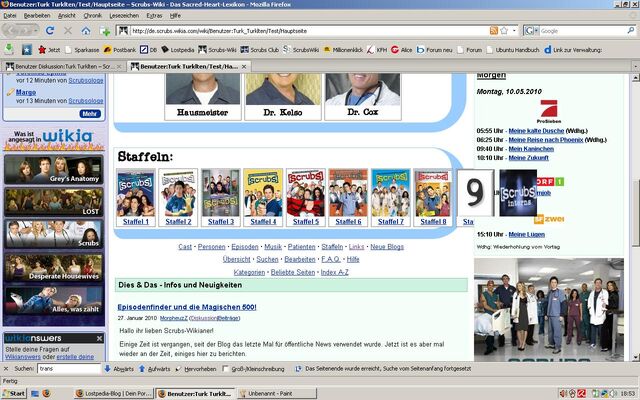Click the Show Desktop quick launch icon

35,393
